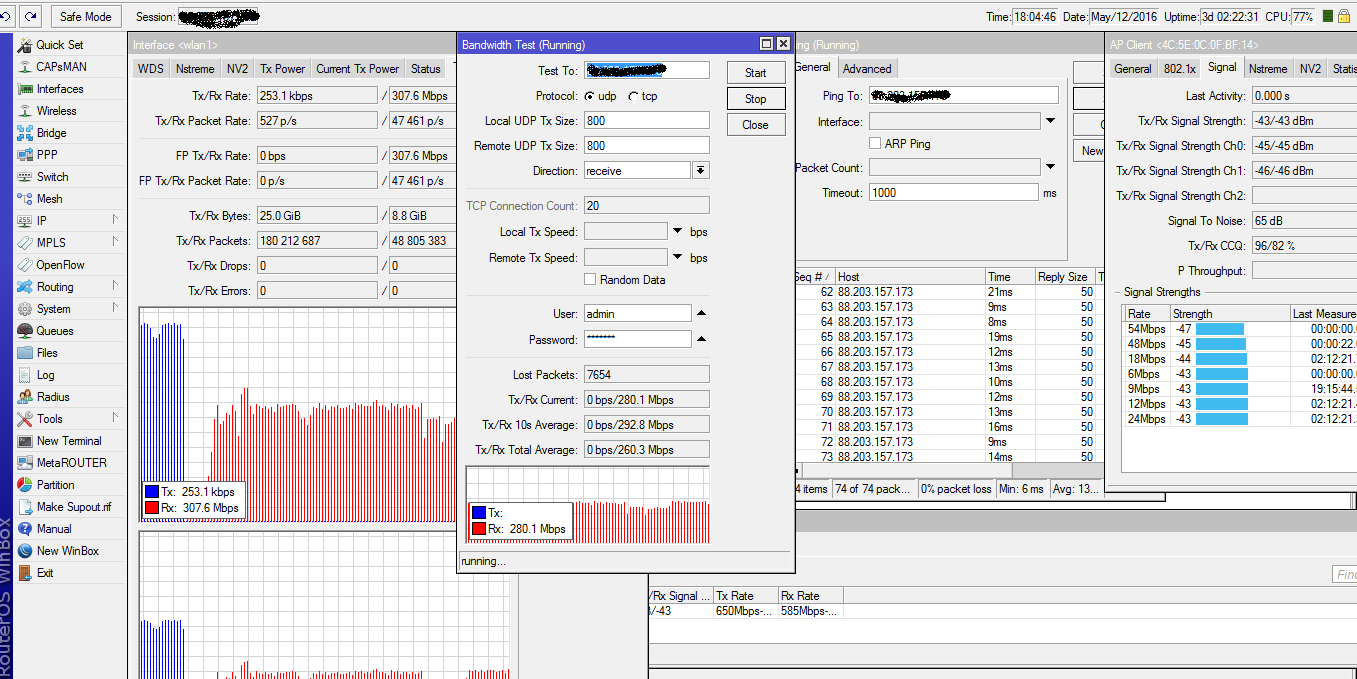Open Queues from the sidebar
Viewport: 1357px width, 679px height.
coord(54,331)
